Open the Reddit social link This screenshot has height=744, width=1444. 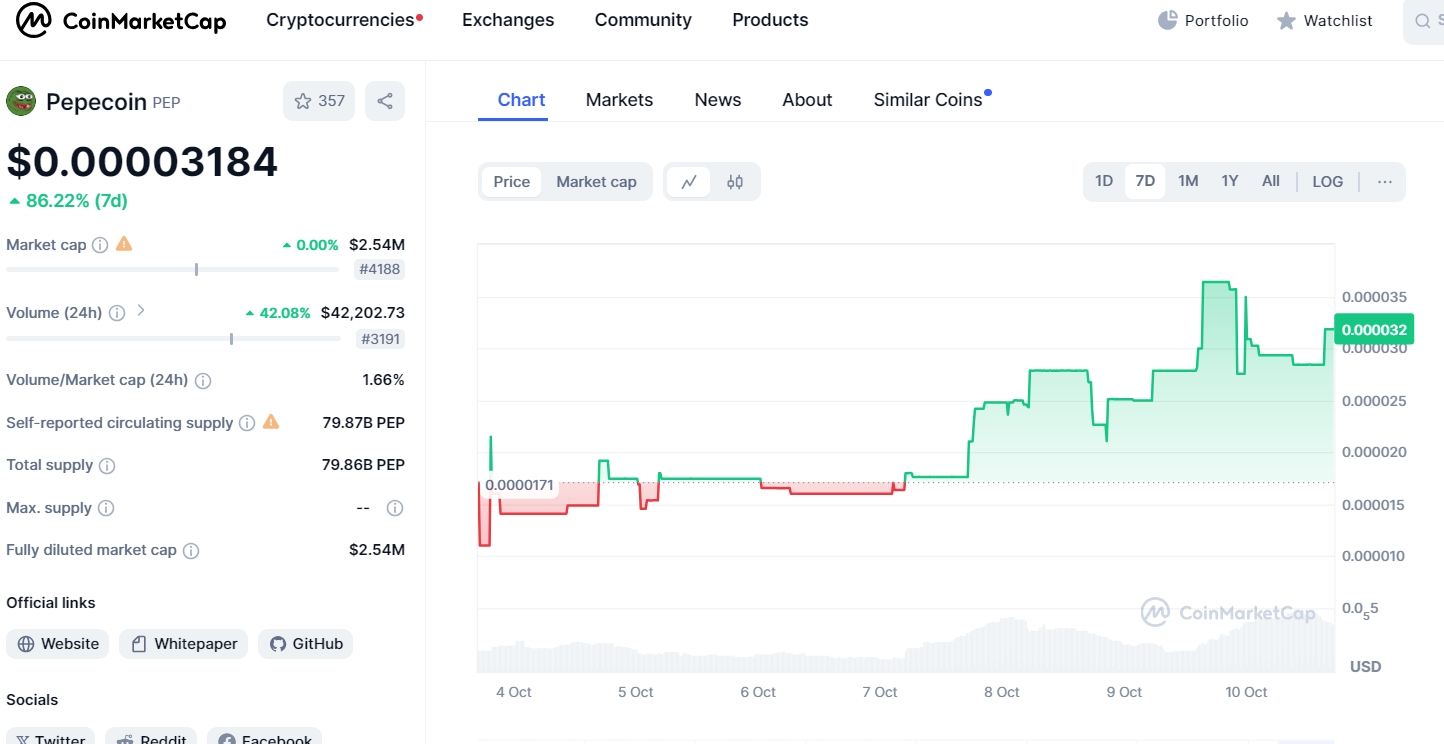(151, 737)
